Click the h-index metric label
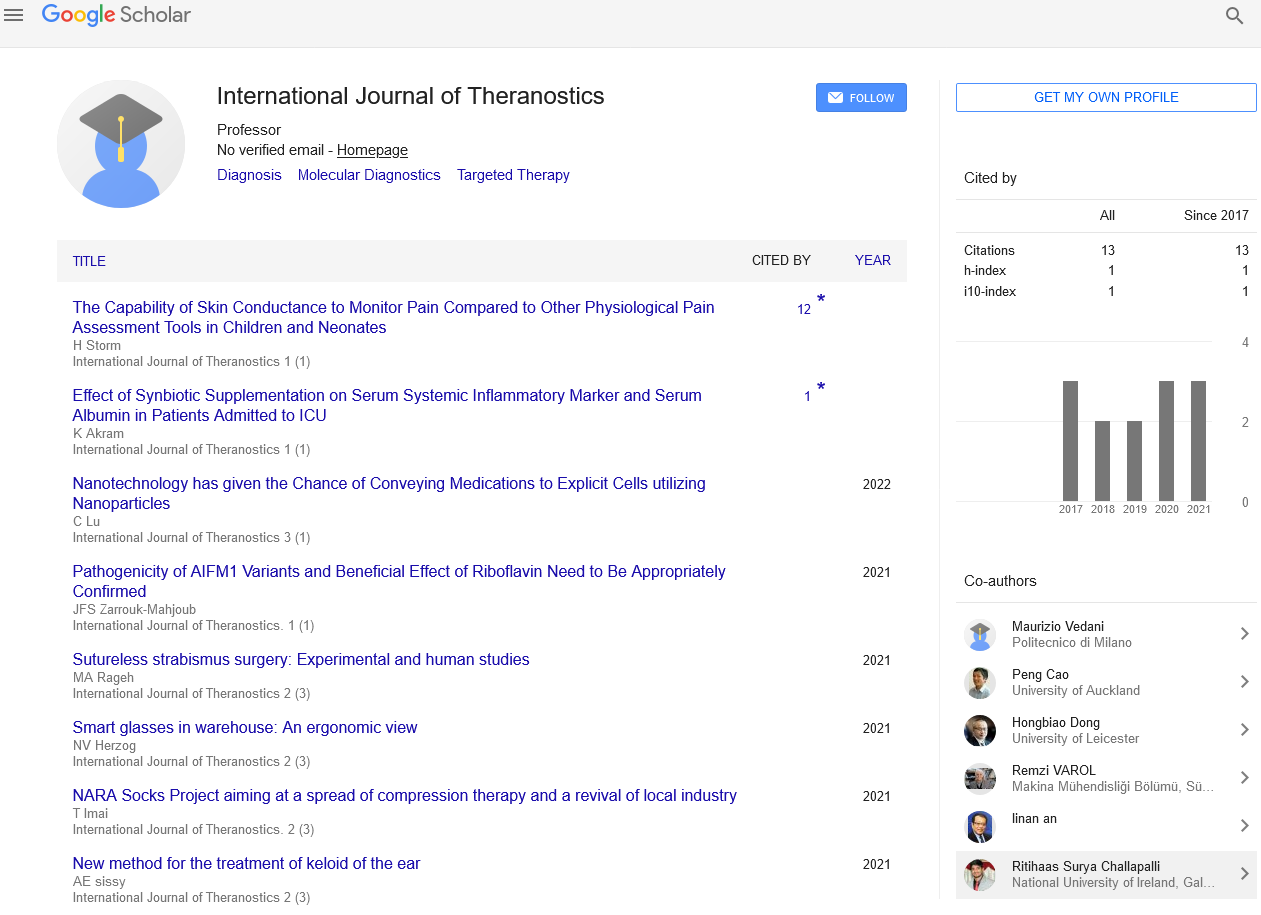The image size is (1261, 915). (x=985, y=271)
